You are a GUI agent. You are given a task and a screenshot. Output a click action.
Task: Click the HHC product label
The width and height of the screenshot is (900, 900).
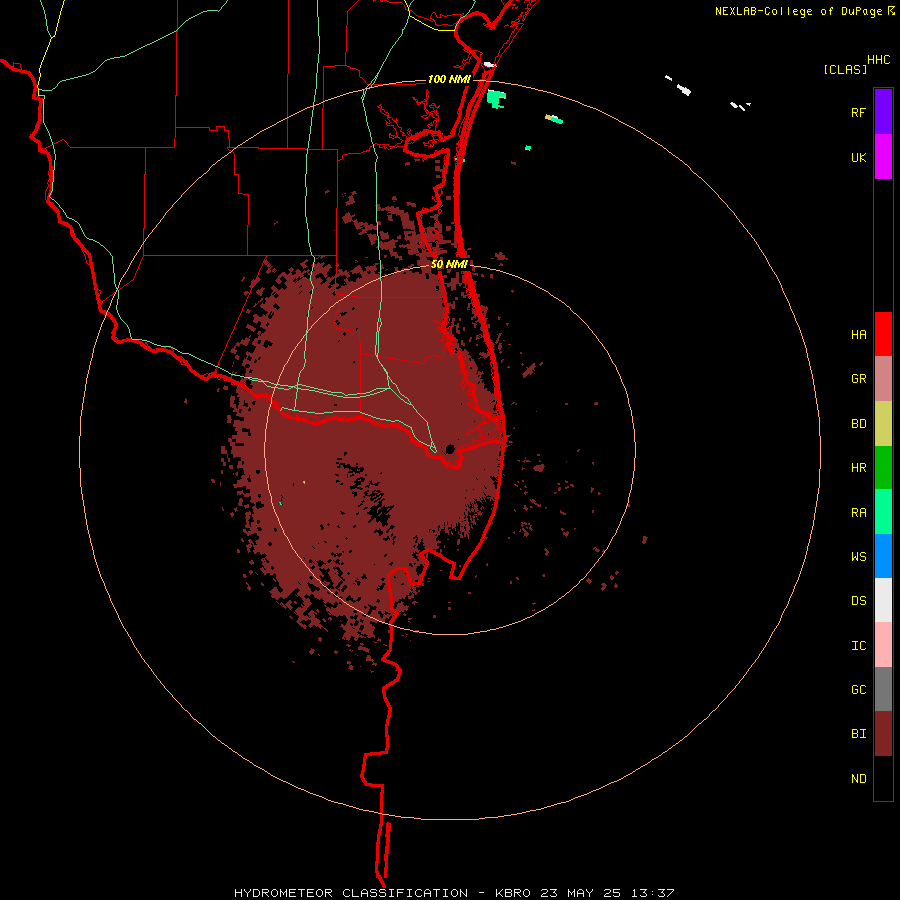pyautogui.click(x=878, y=60)
